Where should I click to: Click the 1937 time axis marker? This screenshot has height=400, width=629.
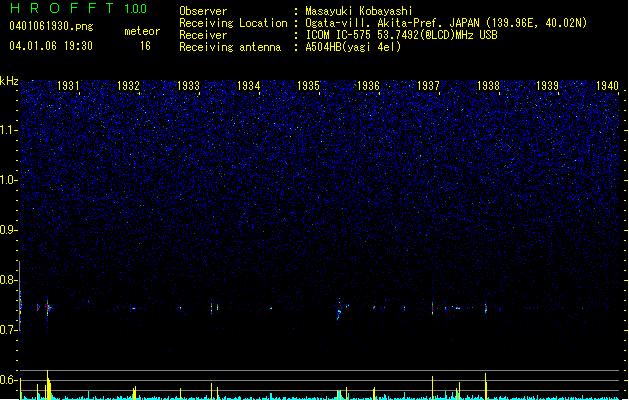428,85
